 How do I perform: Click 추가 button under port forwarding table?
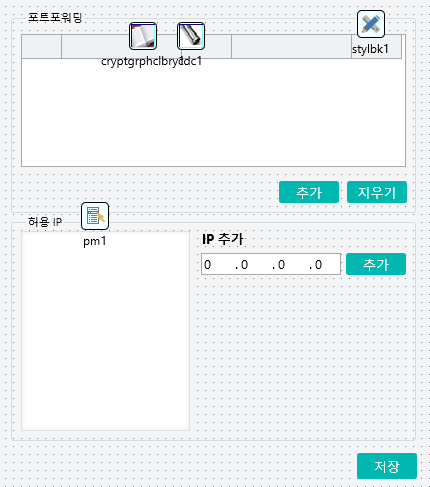tap(309, 192)
